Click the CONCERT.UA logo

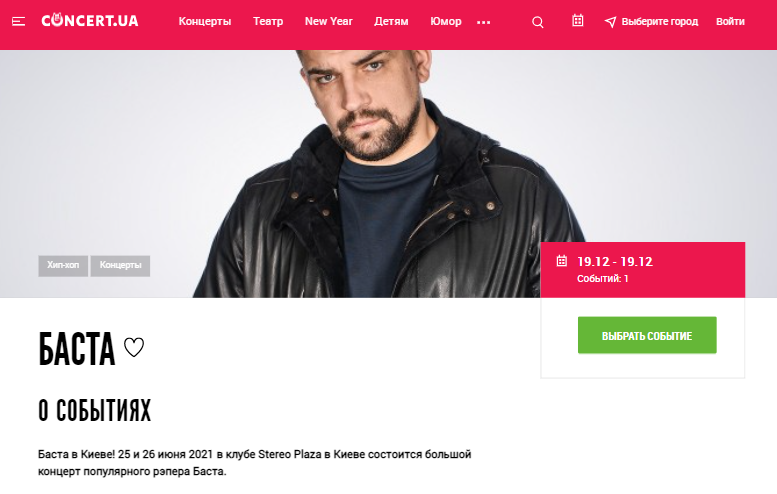tap(90, 21)
